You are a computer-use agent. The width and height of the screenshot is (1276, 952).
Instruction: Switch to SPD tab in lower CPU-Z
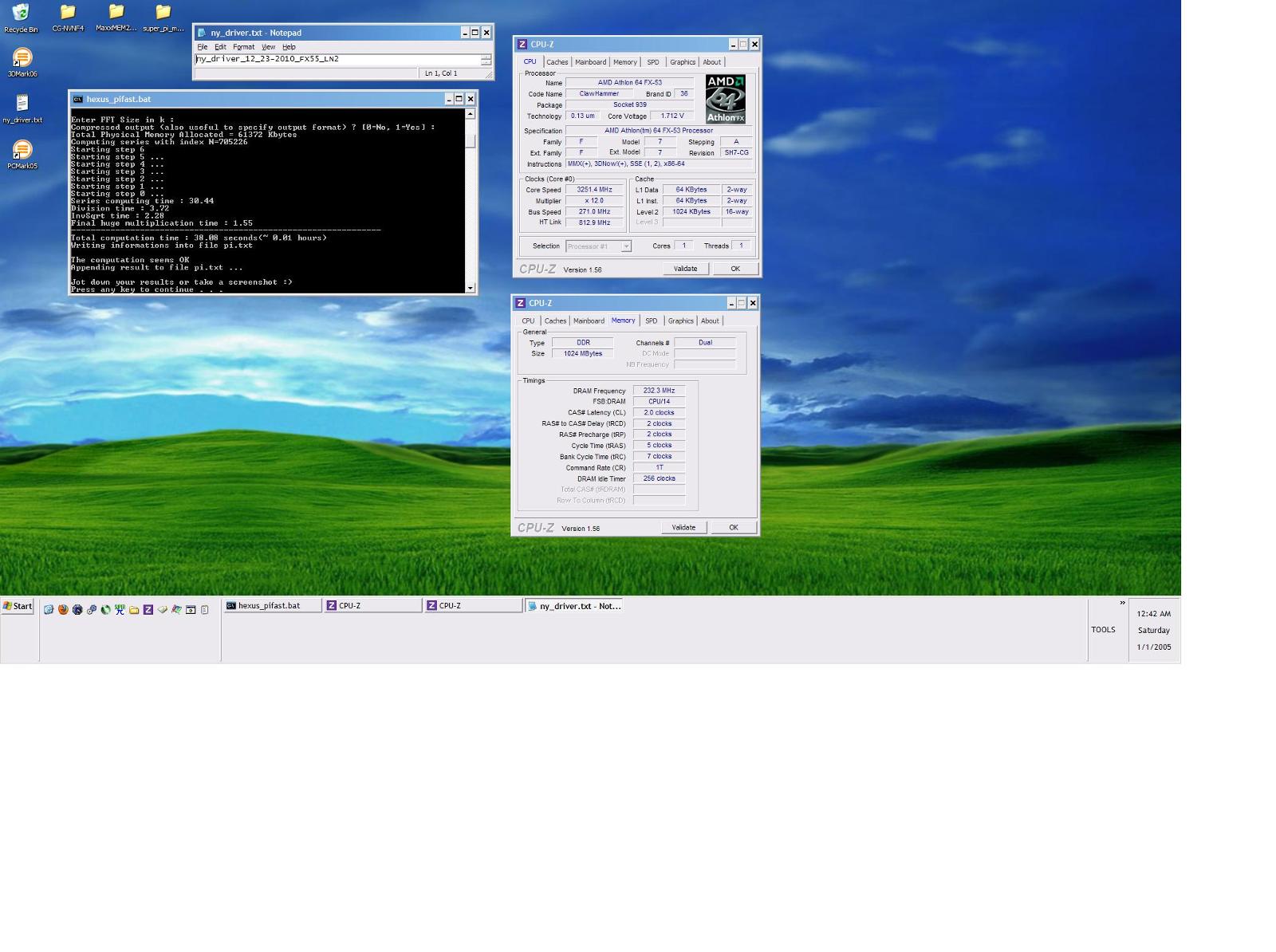point(652,321)
